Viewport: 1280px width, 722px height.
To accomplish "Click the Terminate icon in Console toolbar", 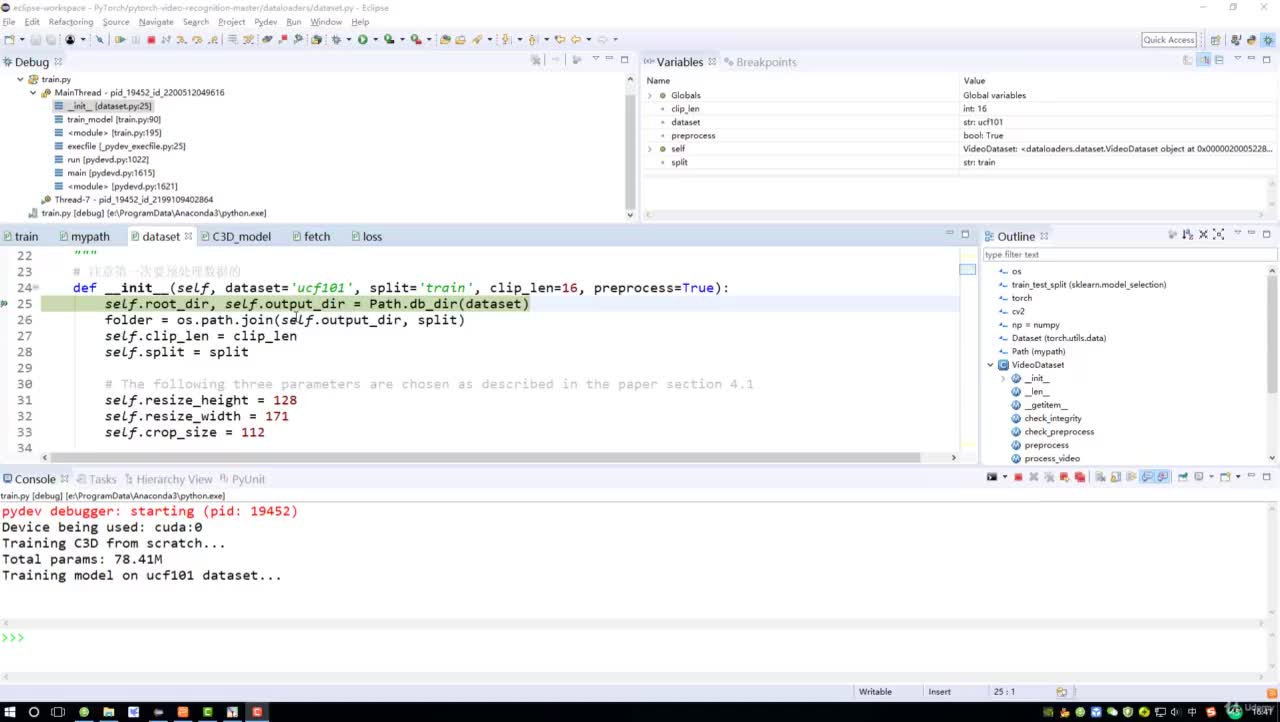I will 1018,477.
